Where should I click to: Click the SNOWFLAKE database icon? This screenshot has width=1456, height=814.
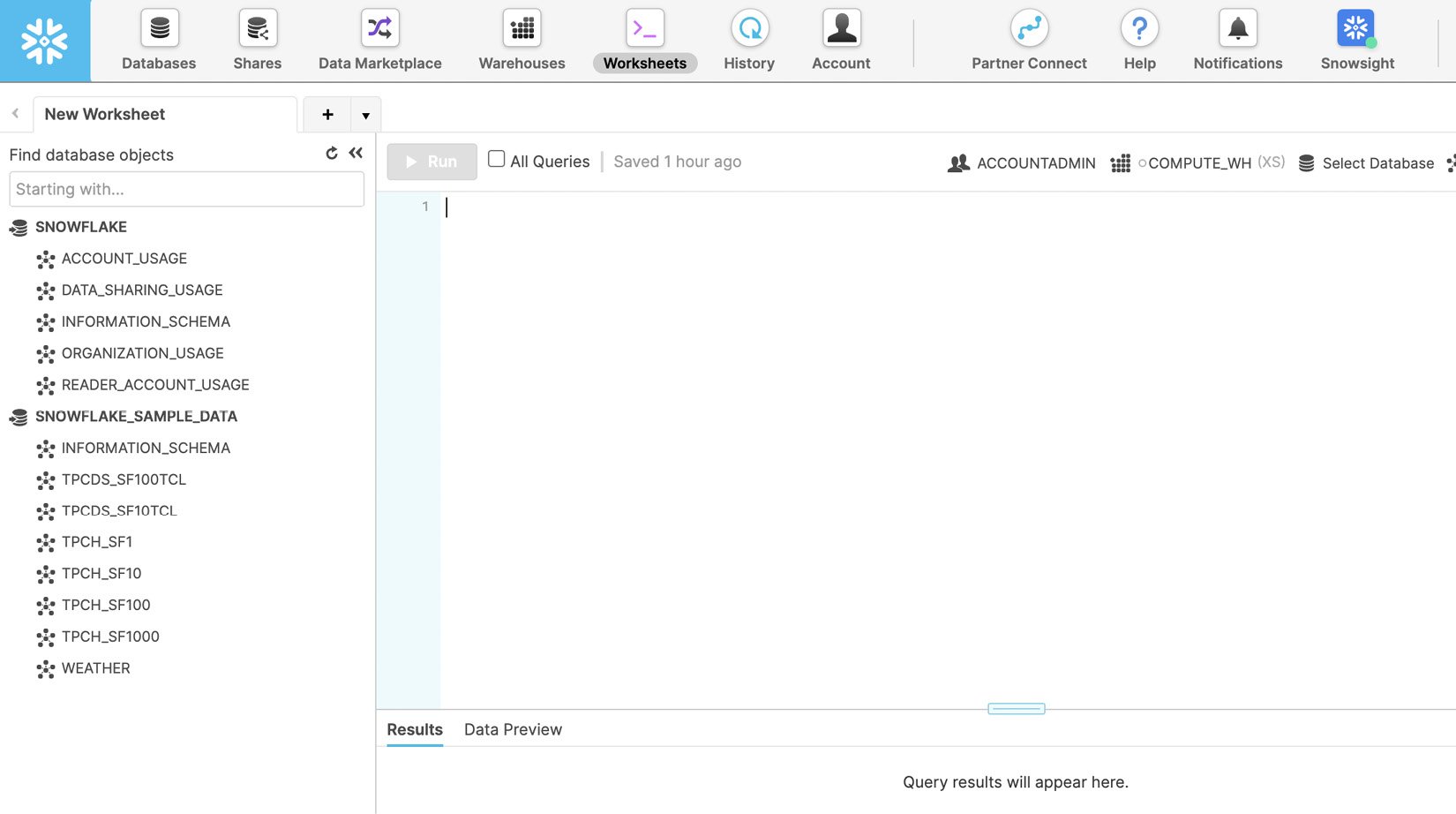point(19,228)
